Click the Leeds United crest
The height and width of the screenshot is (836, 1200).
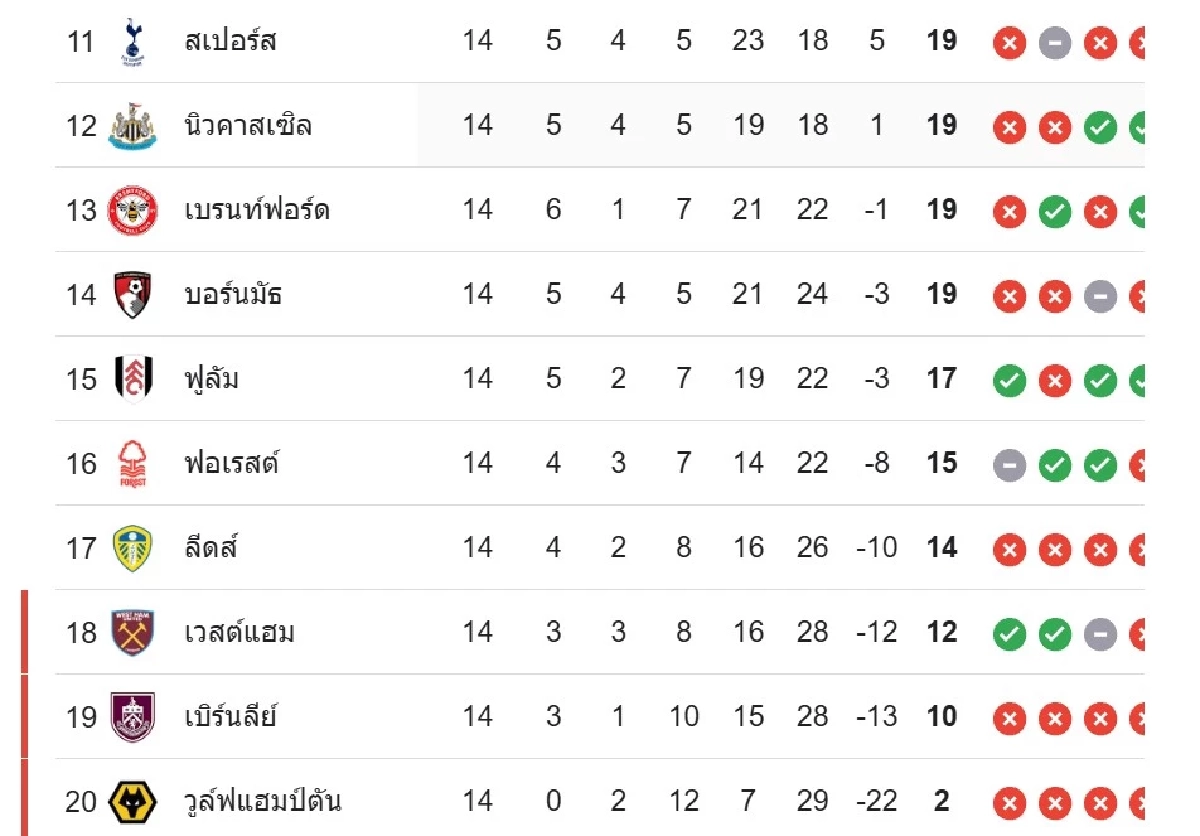132,548
